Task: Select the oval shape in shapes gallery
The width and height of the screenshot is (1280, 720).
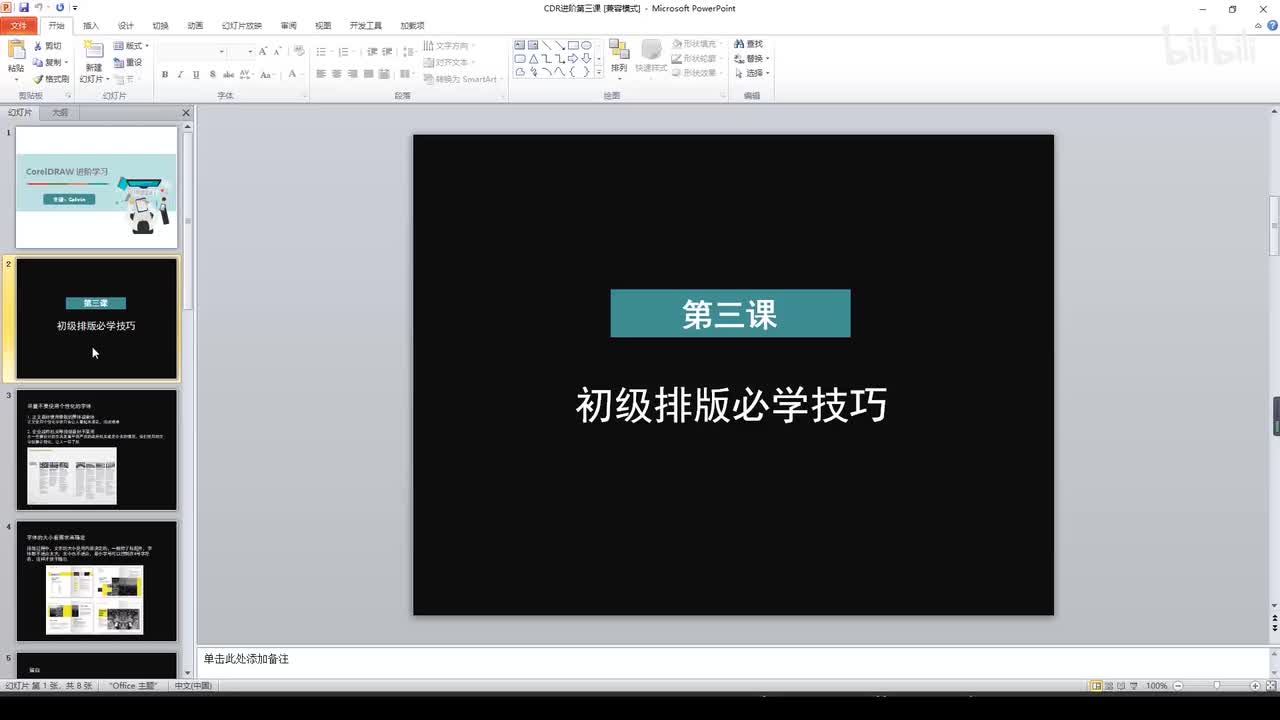Action: point(586,45)
